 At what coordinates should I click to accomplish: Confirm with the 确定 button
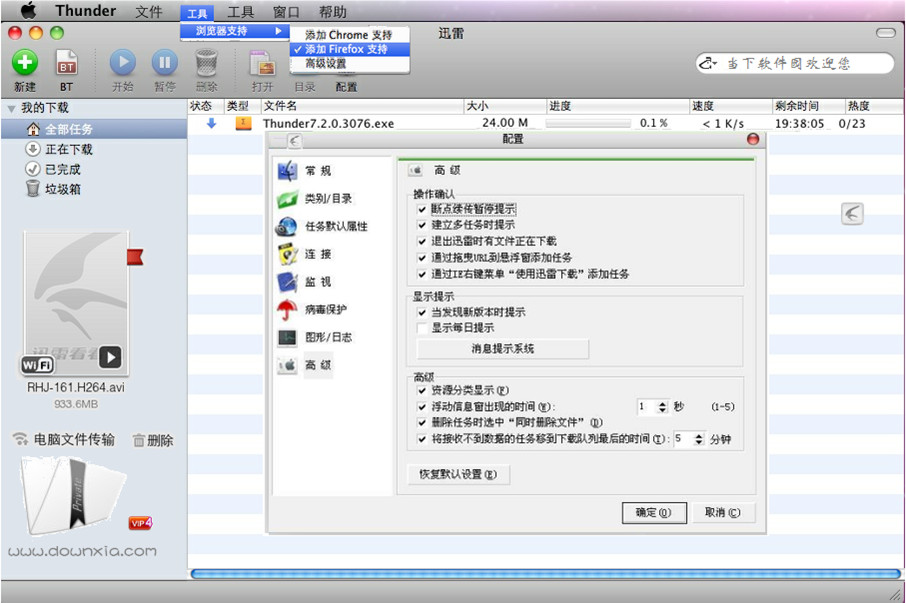(653, 512)
